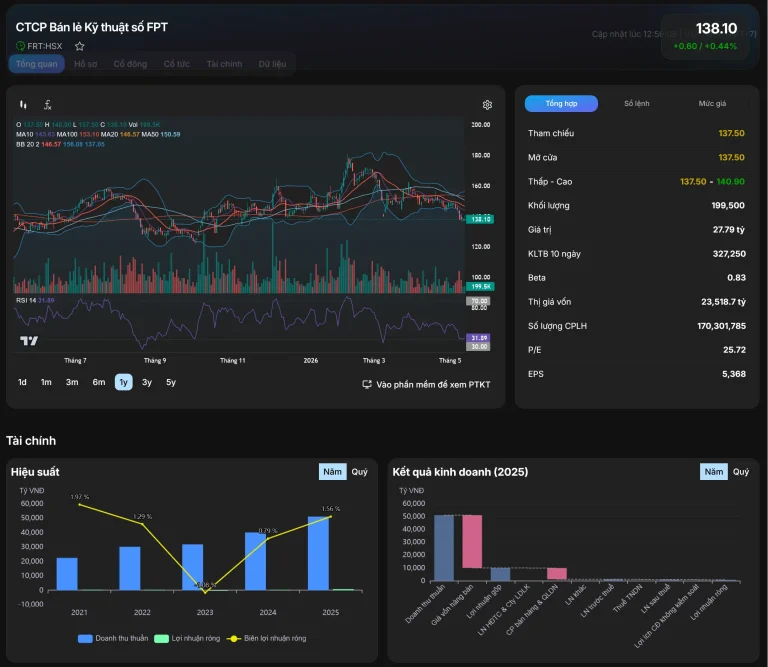The width and height of the screenshot is (768, 667).
Task: Click EPS value 5,368
Action: (734, 374)
